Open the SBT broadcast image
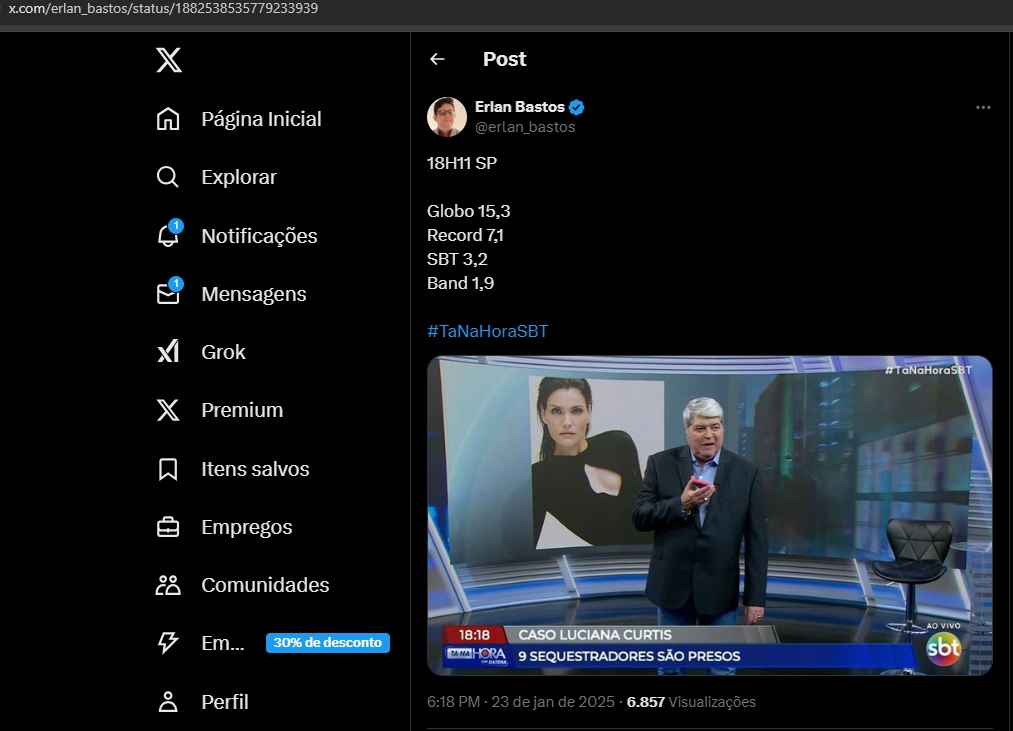1013x731 pixels. pos(709,515)
